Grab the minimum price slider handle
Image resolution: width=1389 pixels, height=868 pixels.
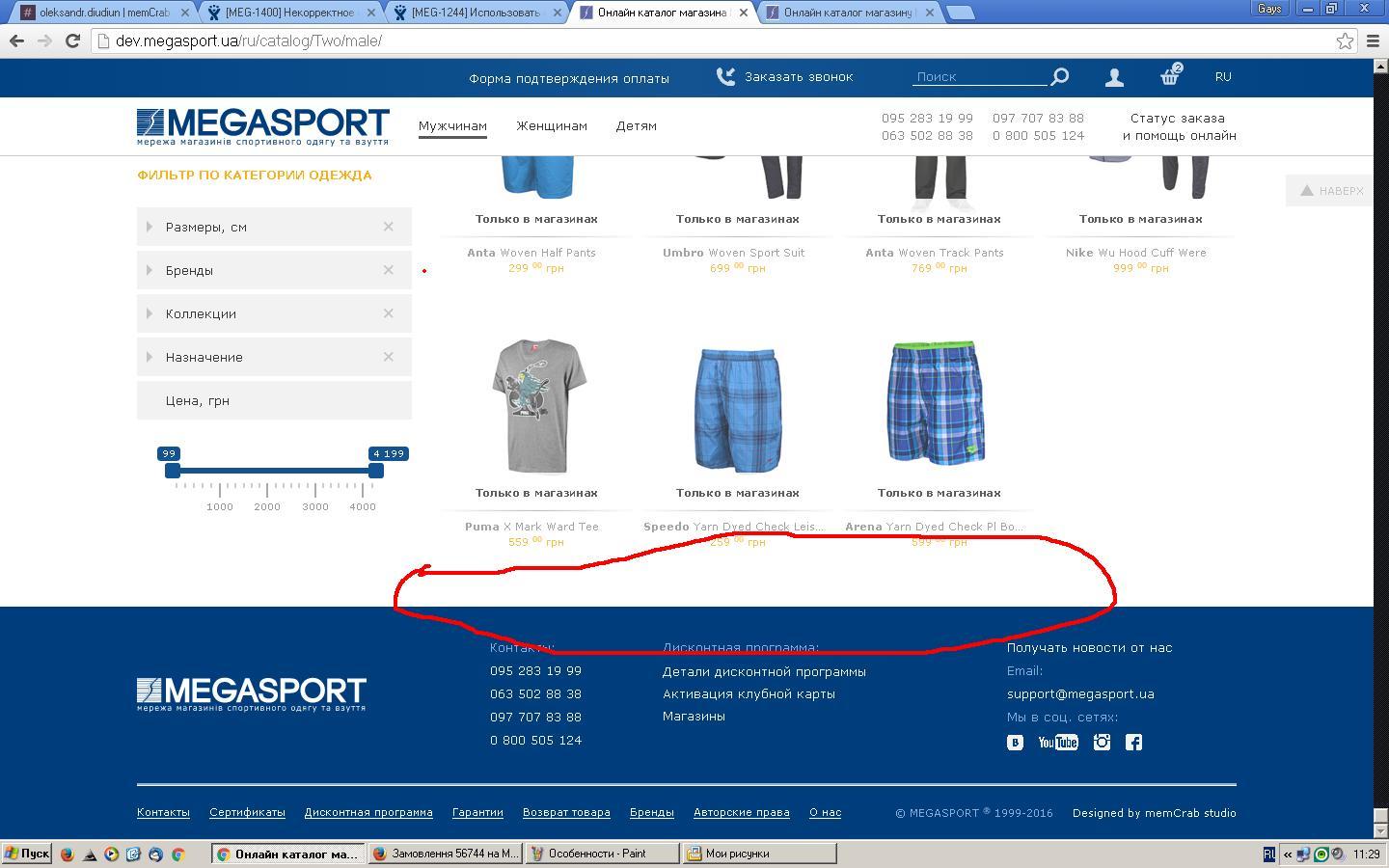(x=173, y=470)
